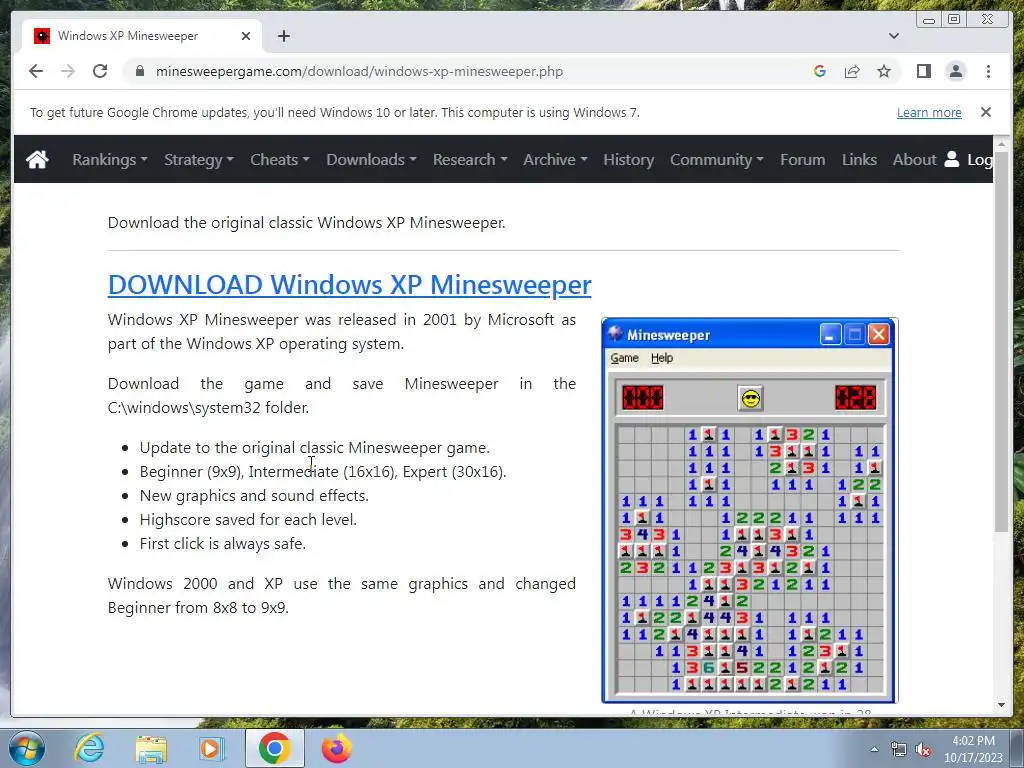Show hidden tray icons arrow
This screenshot has width=1024, height=768.
pos(874,749)
